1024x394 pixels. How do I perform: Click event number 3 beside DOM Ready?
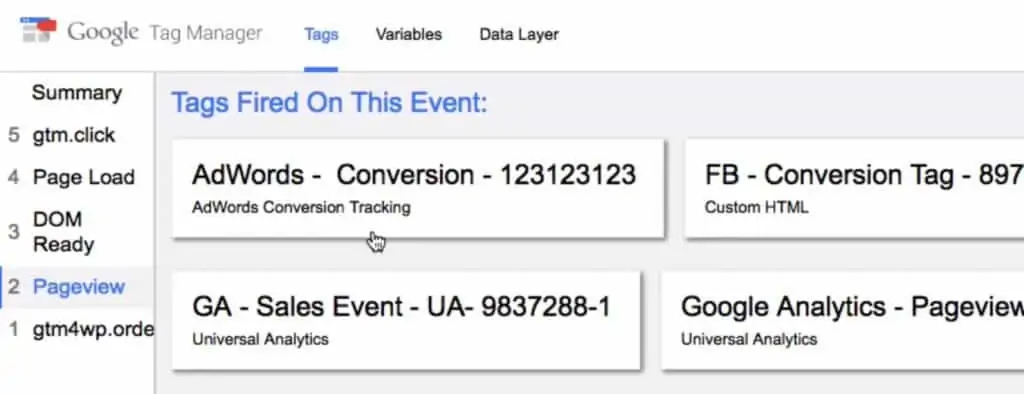coord(14,232)
